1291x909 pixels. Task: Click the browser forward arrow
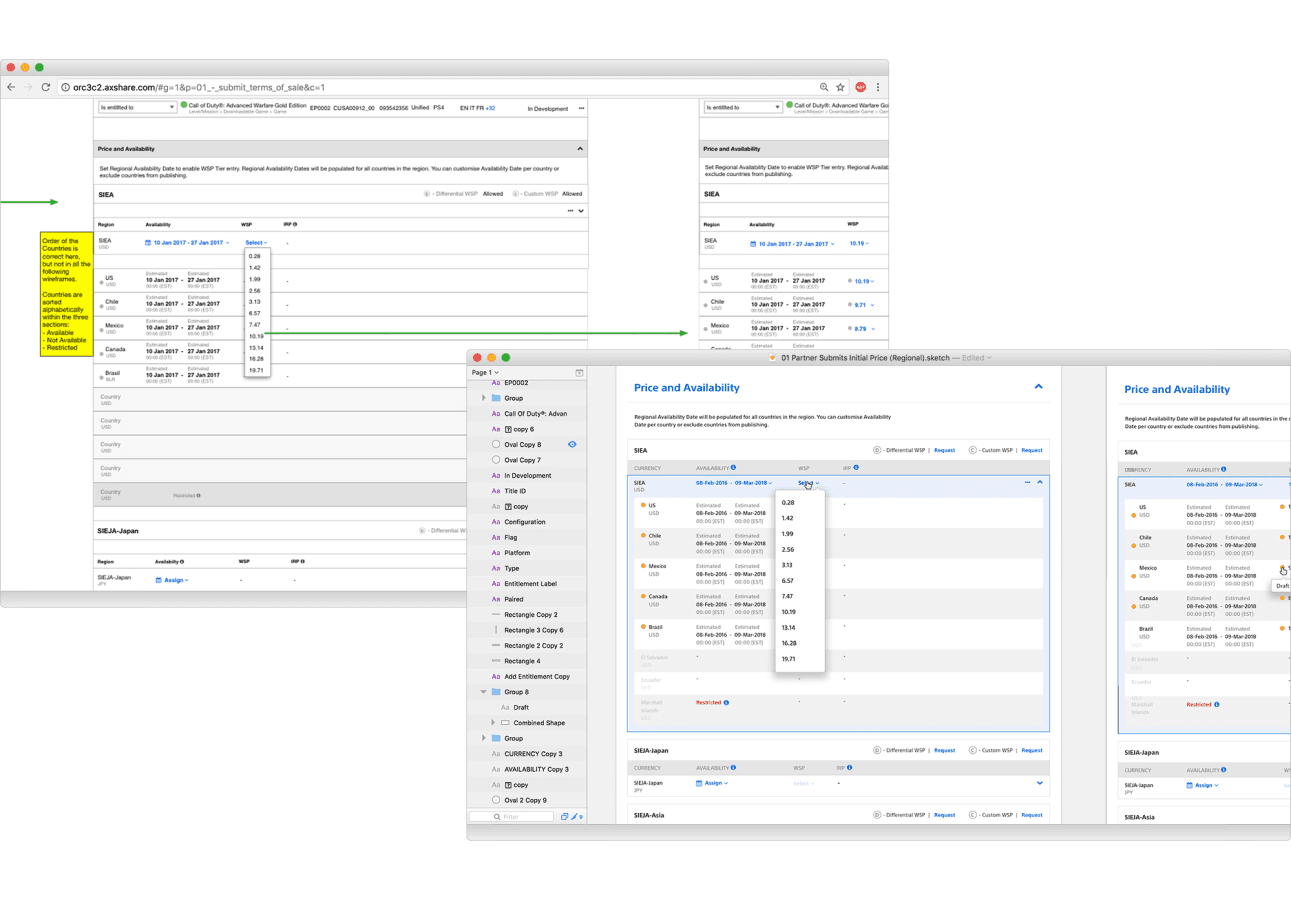point(28,87)
